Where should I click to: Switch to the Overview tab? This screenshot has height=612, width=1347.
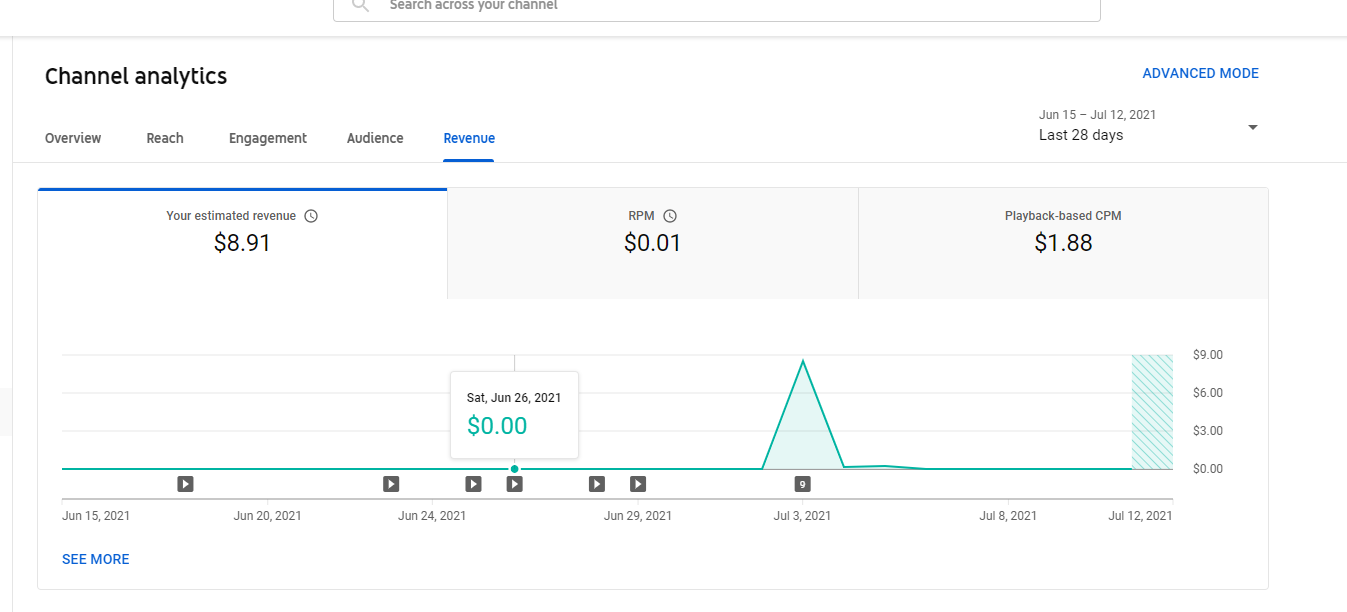[x=73, y=138]
